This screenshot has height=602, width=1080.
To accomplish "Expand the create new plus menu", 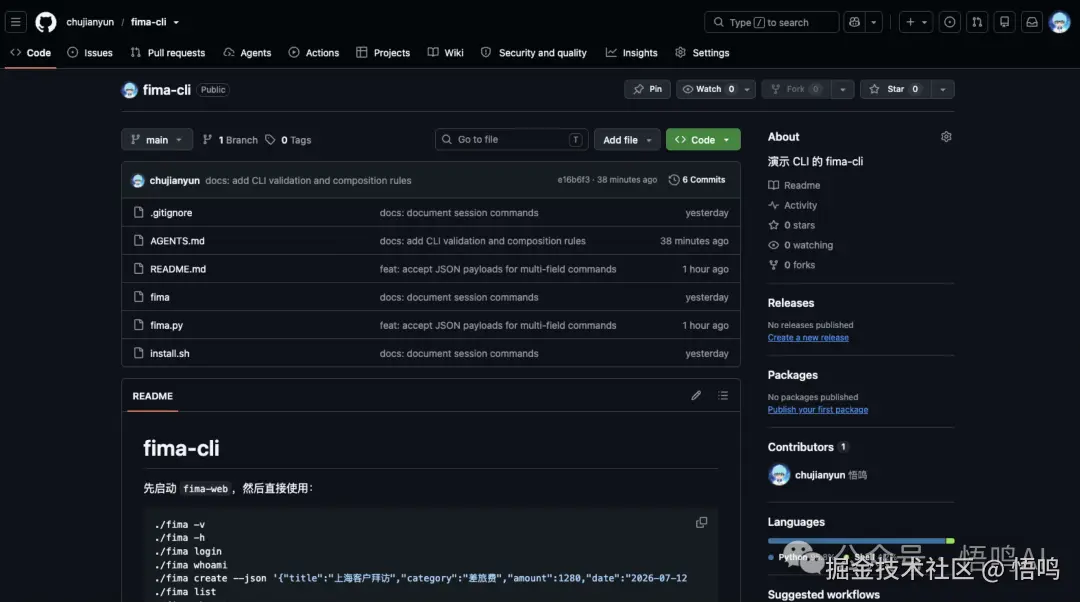I will tap(916, 22).
